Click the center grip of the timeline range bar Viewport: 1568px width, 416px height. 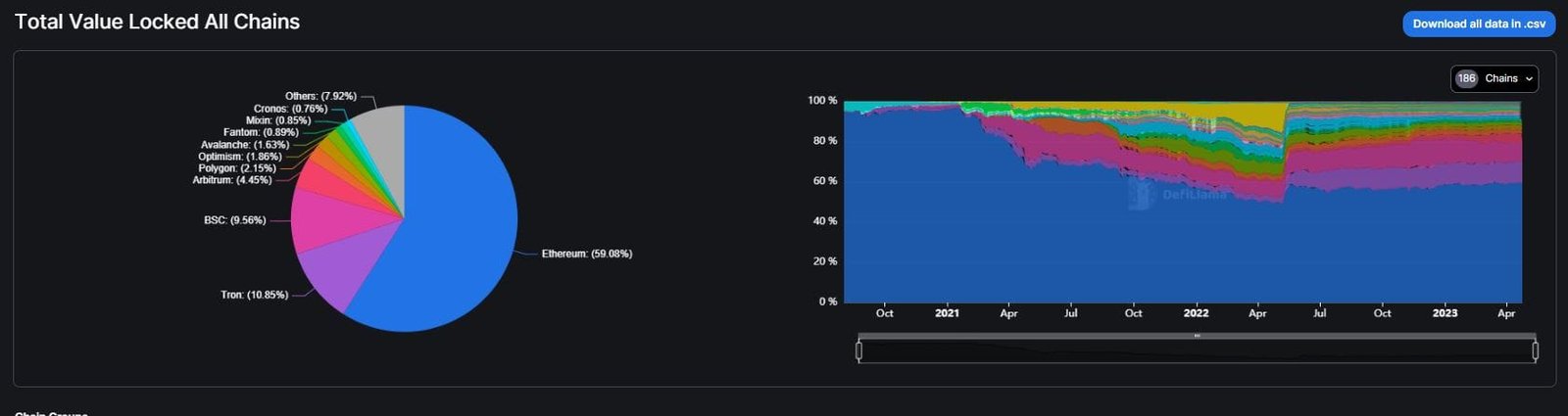[1198, 336]
